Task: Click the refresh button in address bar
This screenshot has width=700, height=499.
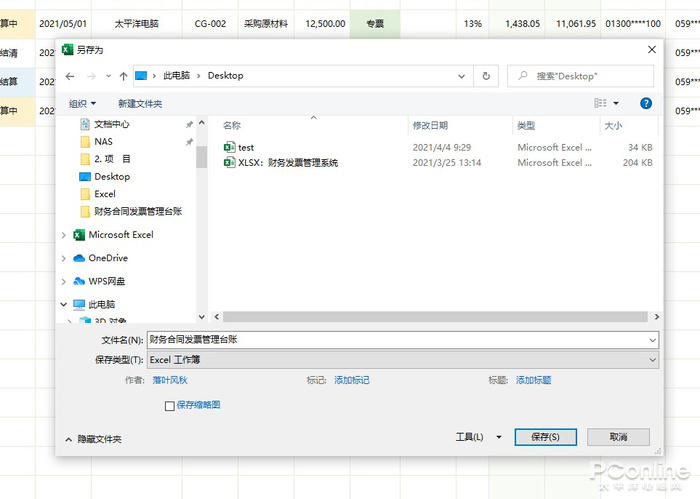Action: 486,76
